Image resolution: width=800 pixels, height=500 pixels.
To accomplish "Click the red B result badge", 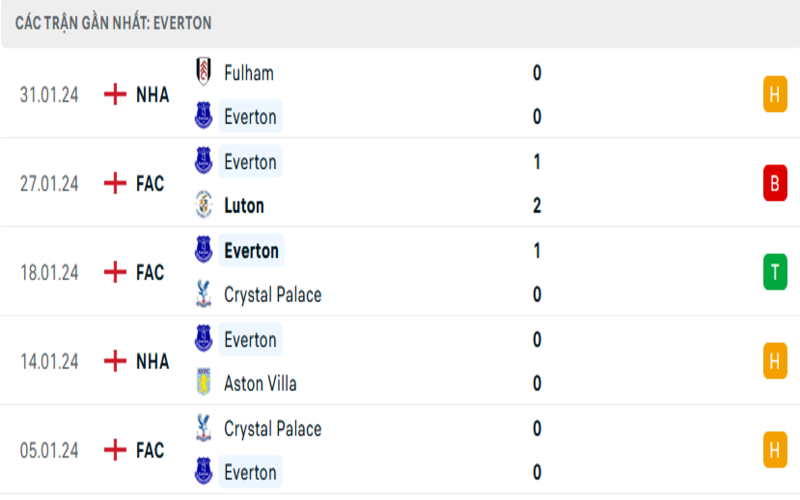I will [774, 183].
